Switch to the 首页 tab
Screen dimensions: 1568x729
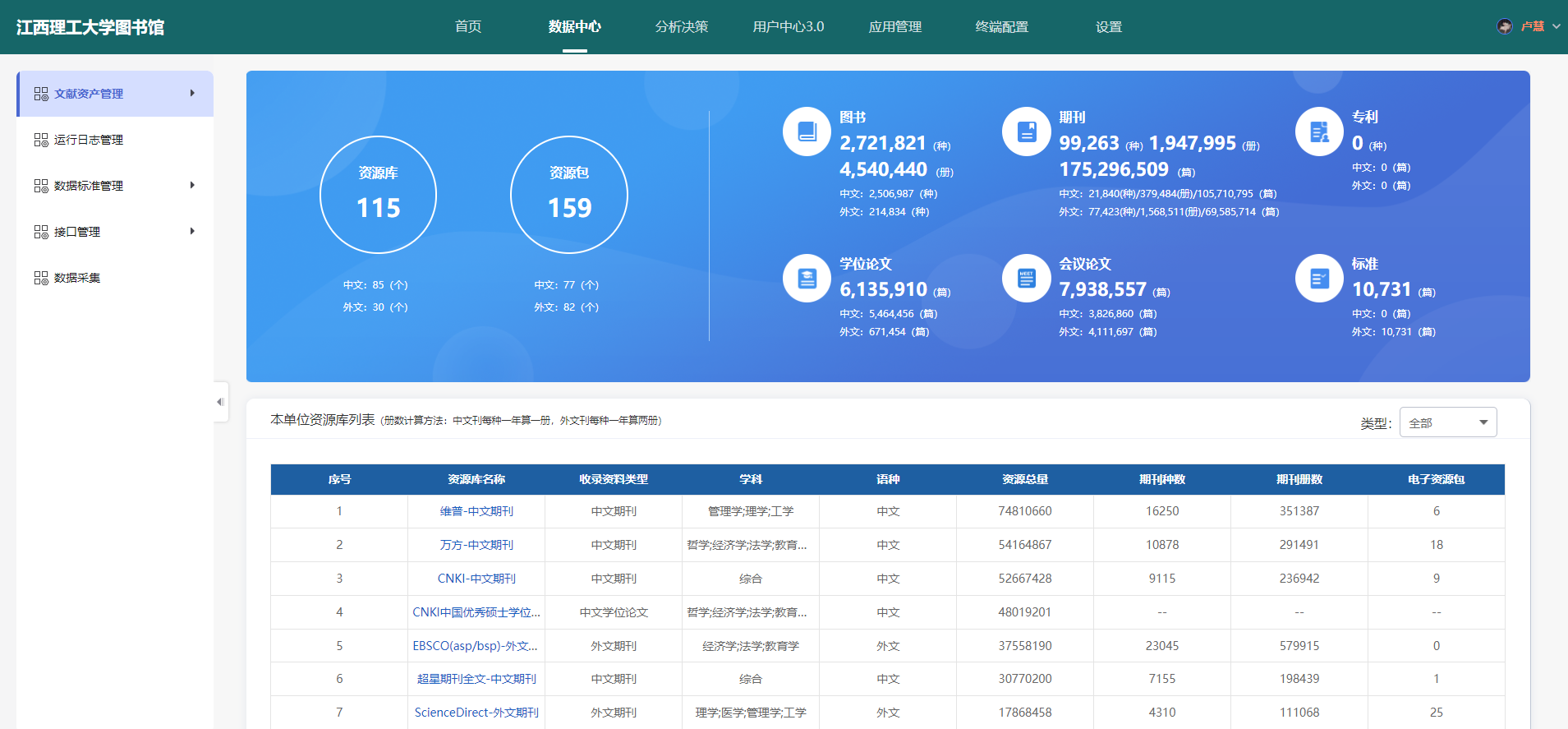click(468, 26)
